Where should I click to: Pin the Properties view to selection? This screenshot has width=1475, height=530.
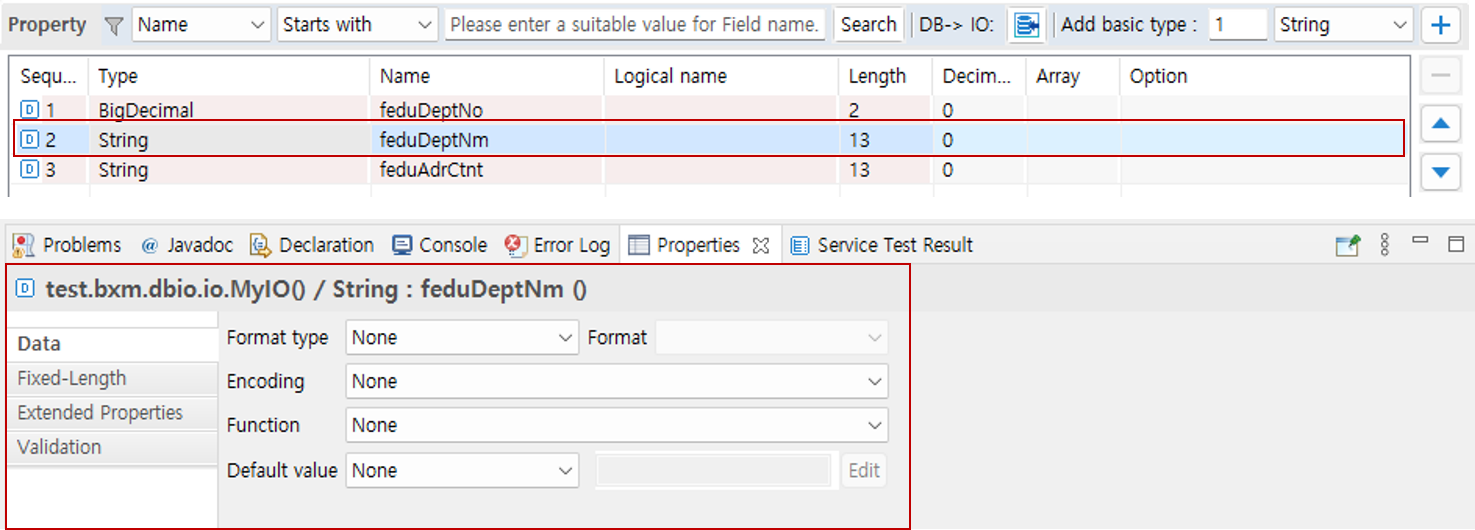pos(1348,245)
